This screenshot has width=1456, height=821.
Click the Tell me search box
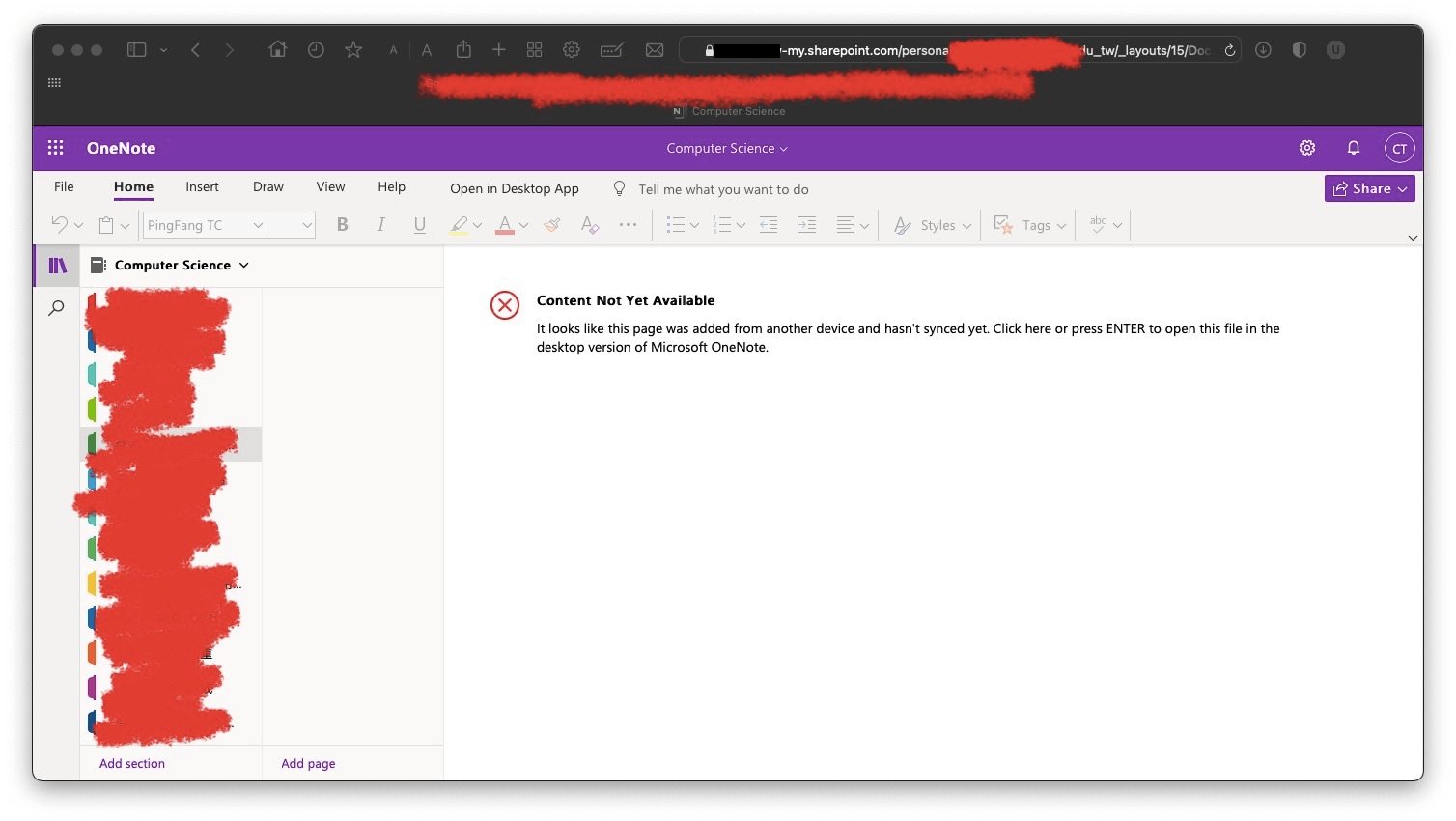pos(723,189)
